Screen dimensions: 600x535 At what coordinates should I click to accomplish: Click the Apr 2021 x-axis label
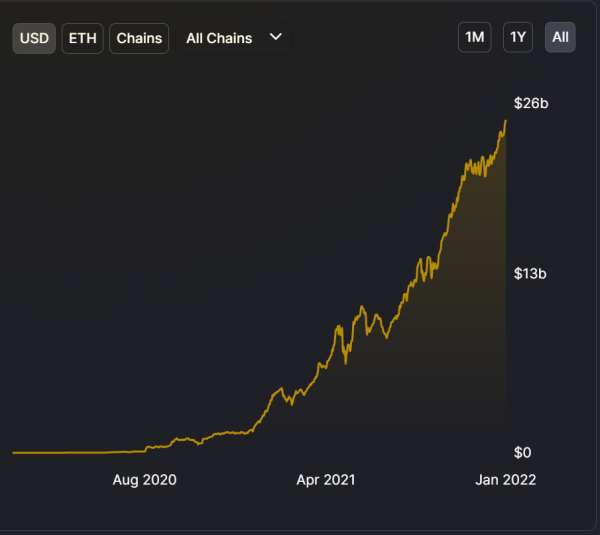tap(326, 480)
